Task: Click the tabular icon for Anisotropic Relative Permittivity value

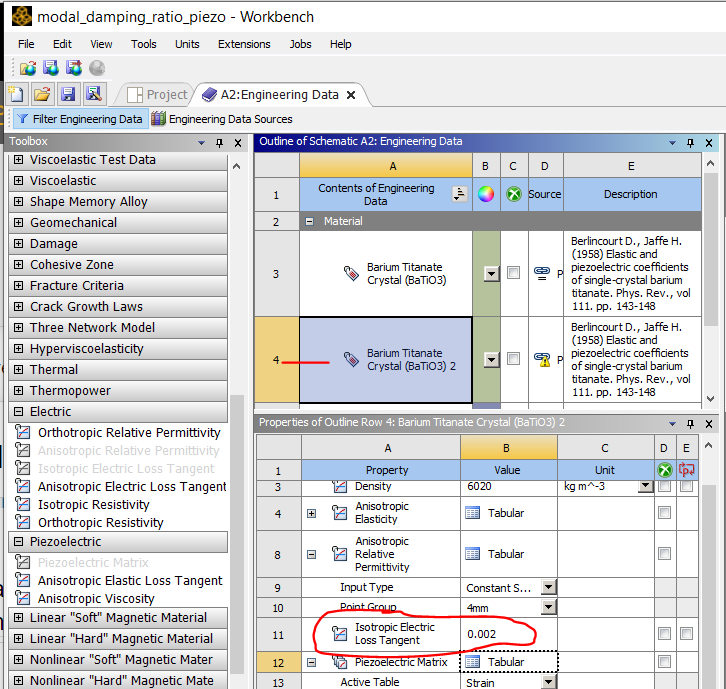Action: pos(472,554)
